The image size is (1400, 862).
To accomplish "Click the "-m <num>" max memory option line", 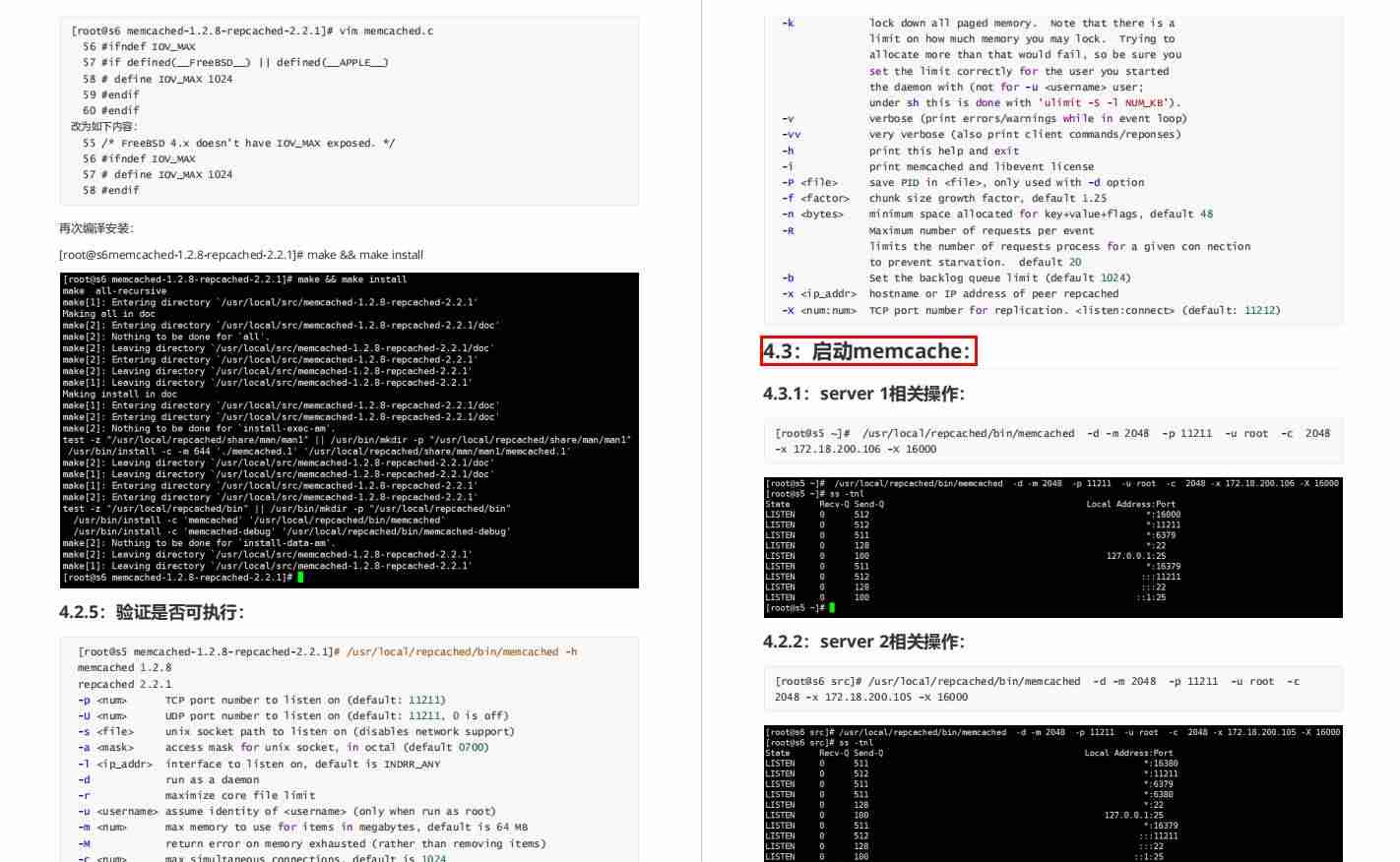I will click(303, 827).
